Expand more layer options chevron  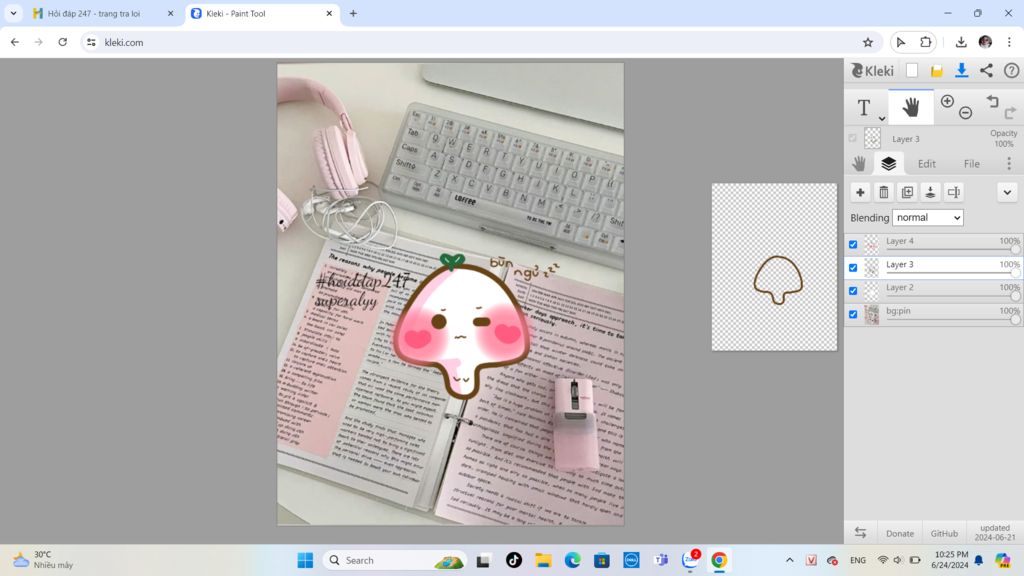[1007, 192]
